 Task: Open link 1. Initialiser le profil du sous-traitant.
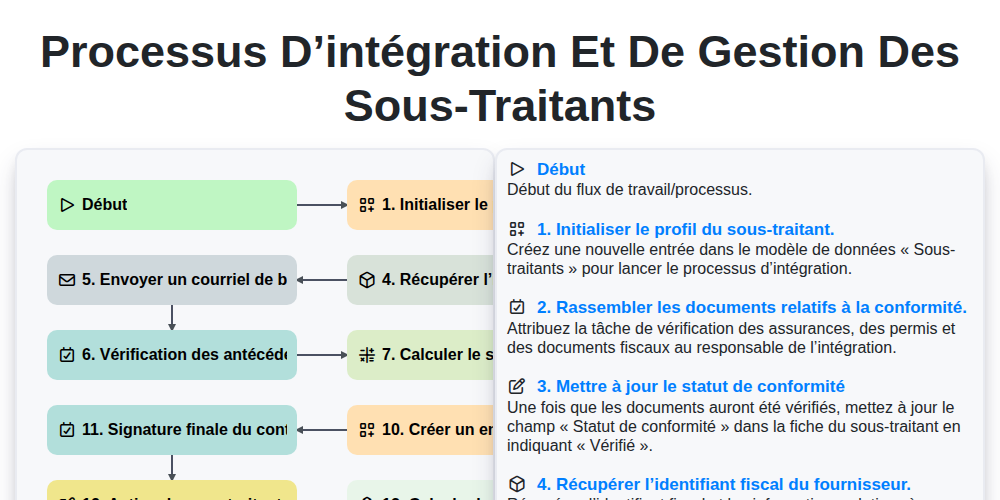tap(686, 229)
